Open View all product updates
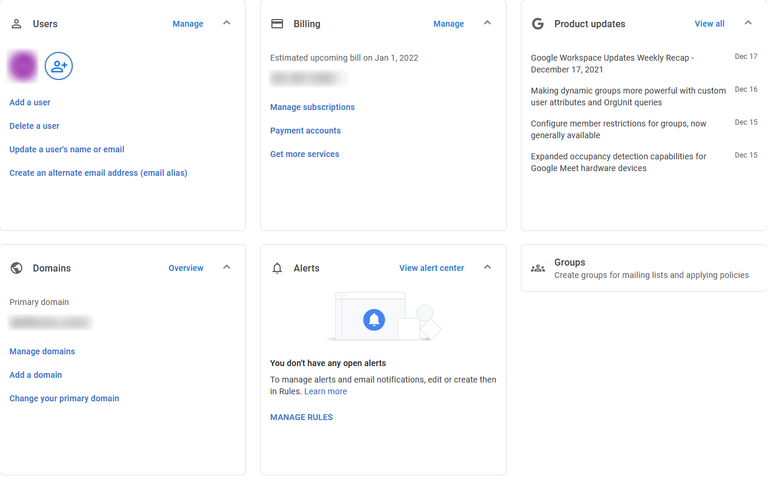The height and width of the screenshot is (479, 767). click(709, 23)
